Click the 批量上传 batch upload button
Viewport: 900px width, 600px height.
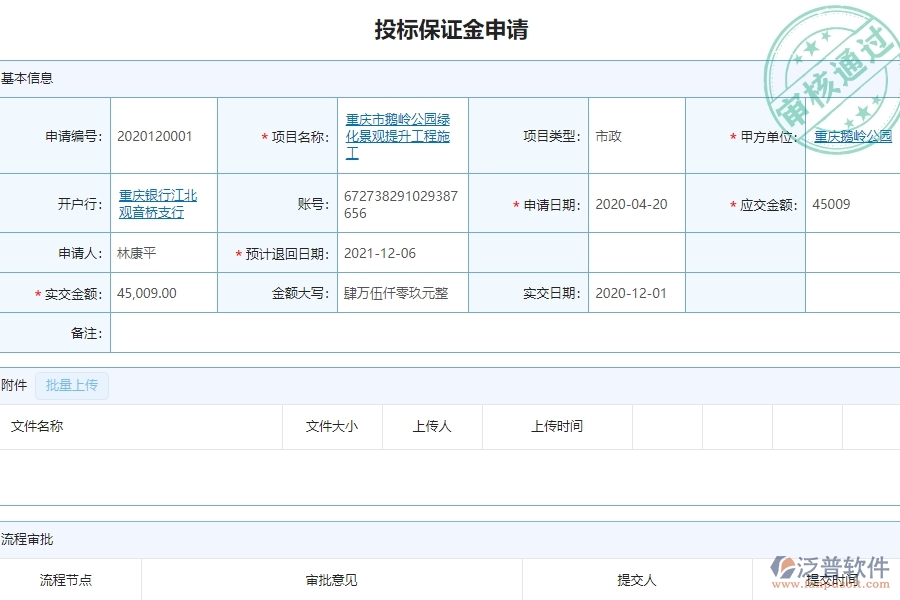(71, 385)
